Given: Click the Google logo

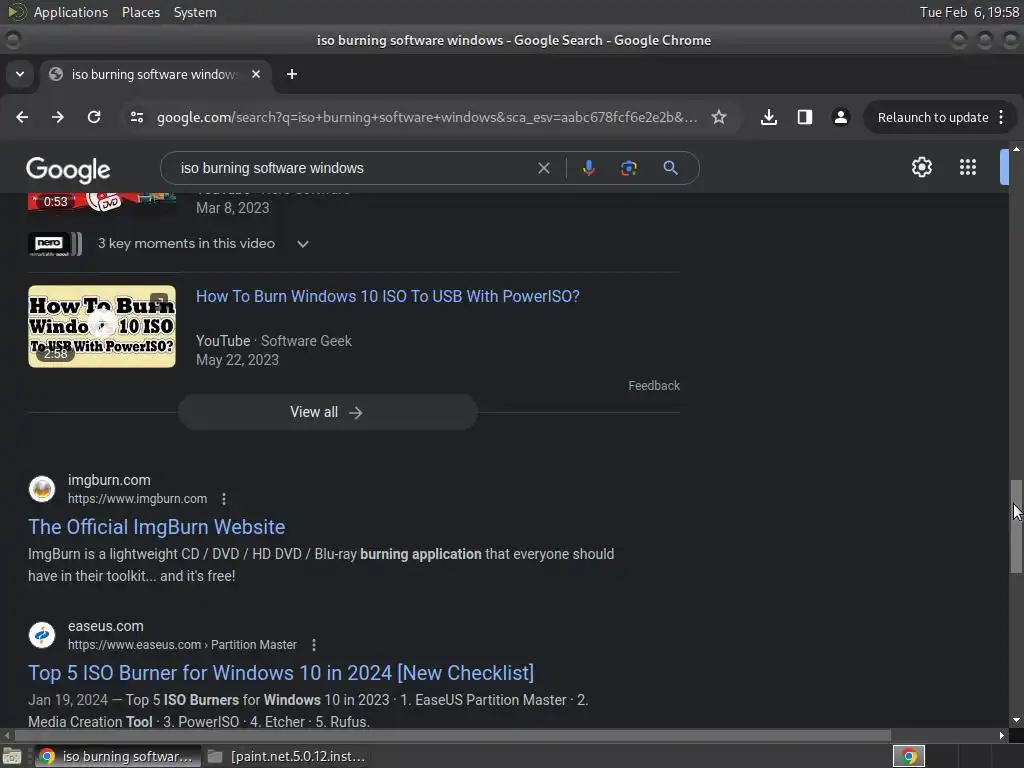Looking at the screenshot, I should point(68,170).
